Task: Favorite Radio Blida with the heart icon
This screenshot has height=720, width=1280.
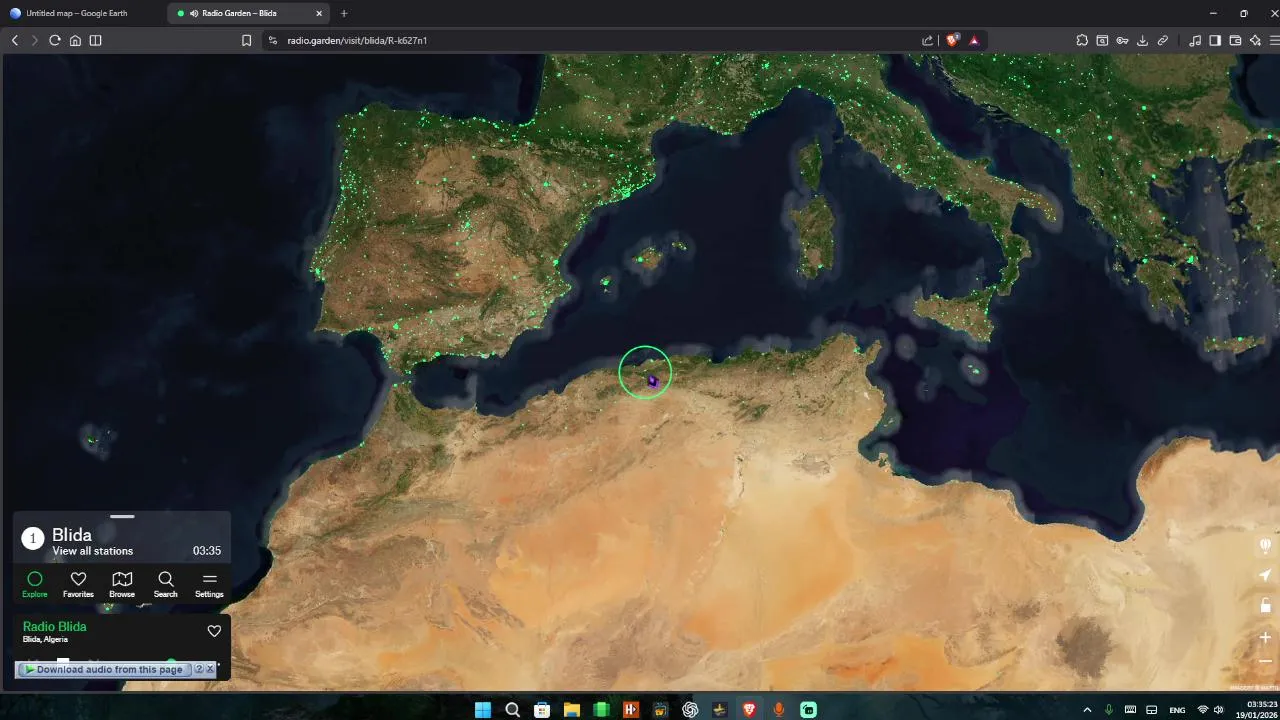Action: click(214, 631)
